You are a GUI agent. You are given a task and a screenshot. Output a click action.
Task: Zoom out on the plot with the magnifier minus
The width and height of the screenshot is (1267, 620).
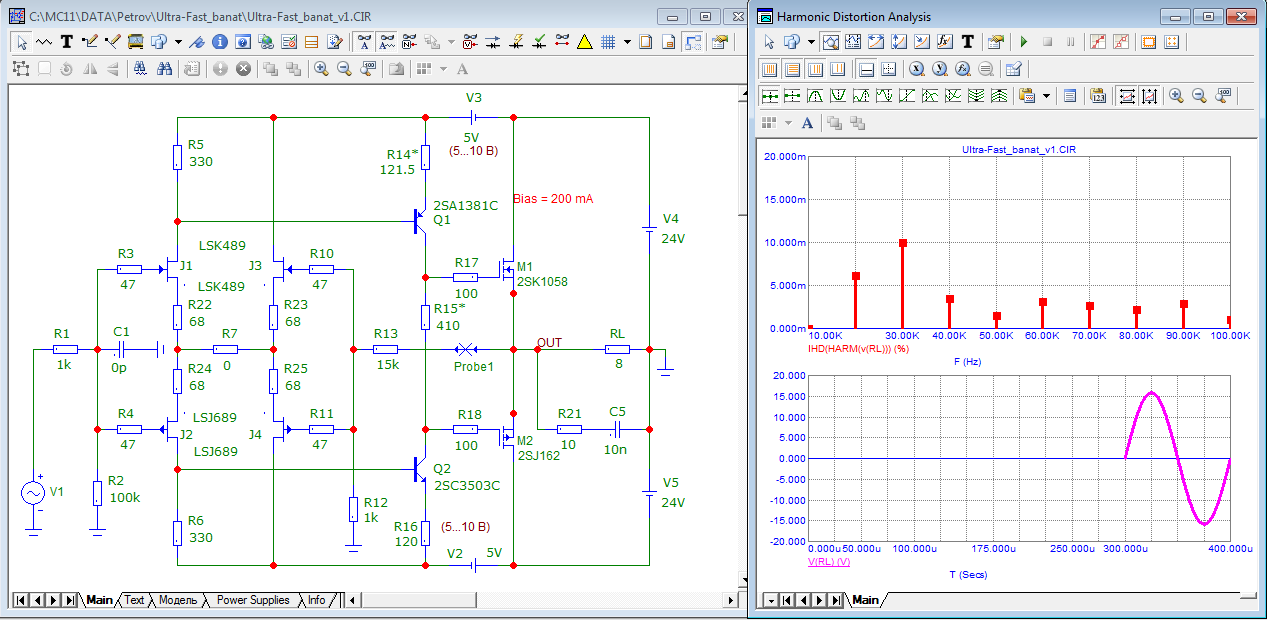pyautogui.click(x=1199, y=96)
